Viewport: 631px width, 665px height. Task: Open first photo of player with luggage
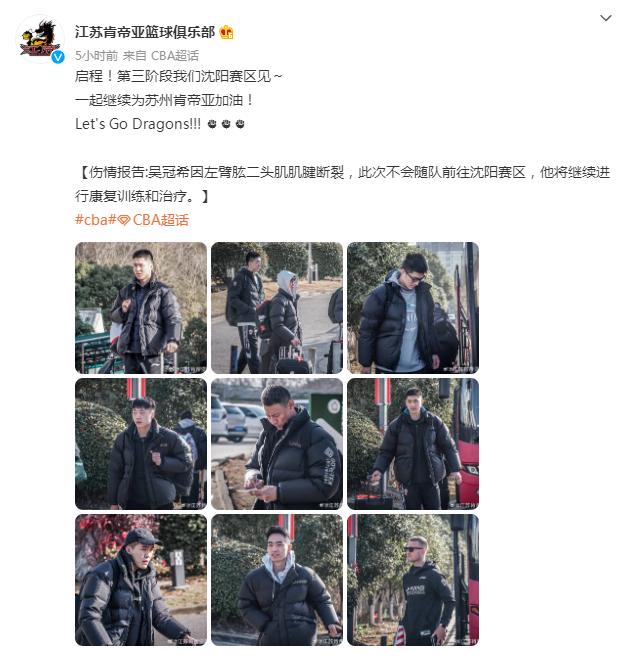point(141,308)
